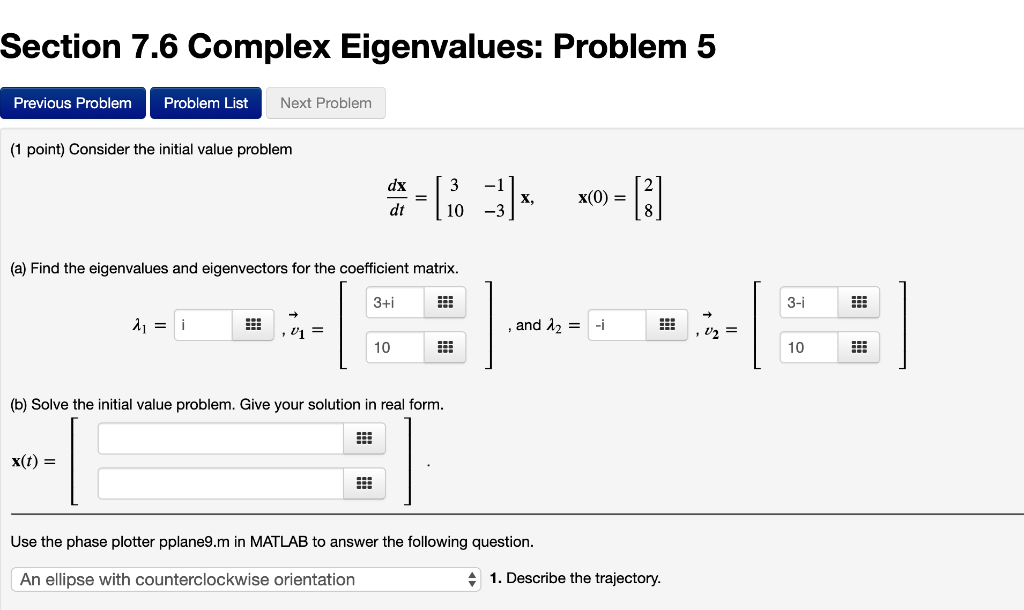Open the keypad for v2's bottom component 10
The image size is (1024, 610).
click(860, 347)
